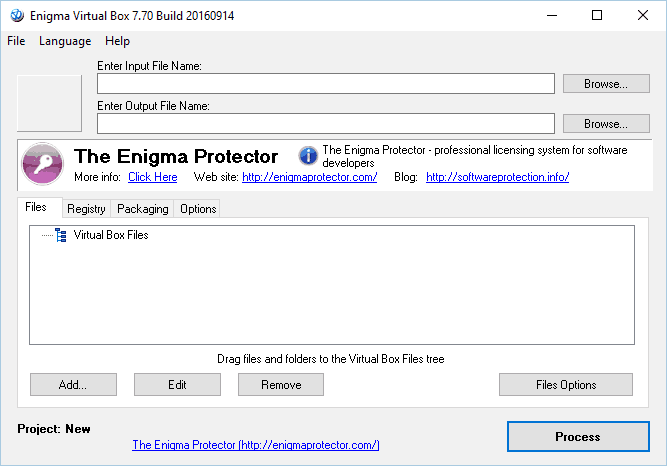Viewport: 667px width, 466px height.
Task: Start packaging with the Process button
Action: [x=577, y=437]
